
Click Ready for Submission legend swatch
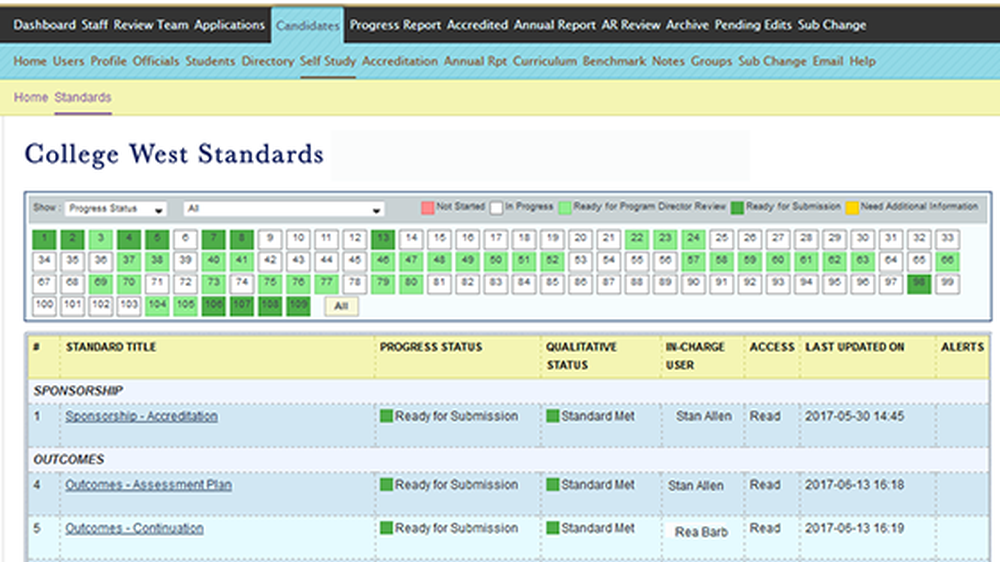pyautogui.click(x=737, y=207)
